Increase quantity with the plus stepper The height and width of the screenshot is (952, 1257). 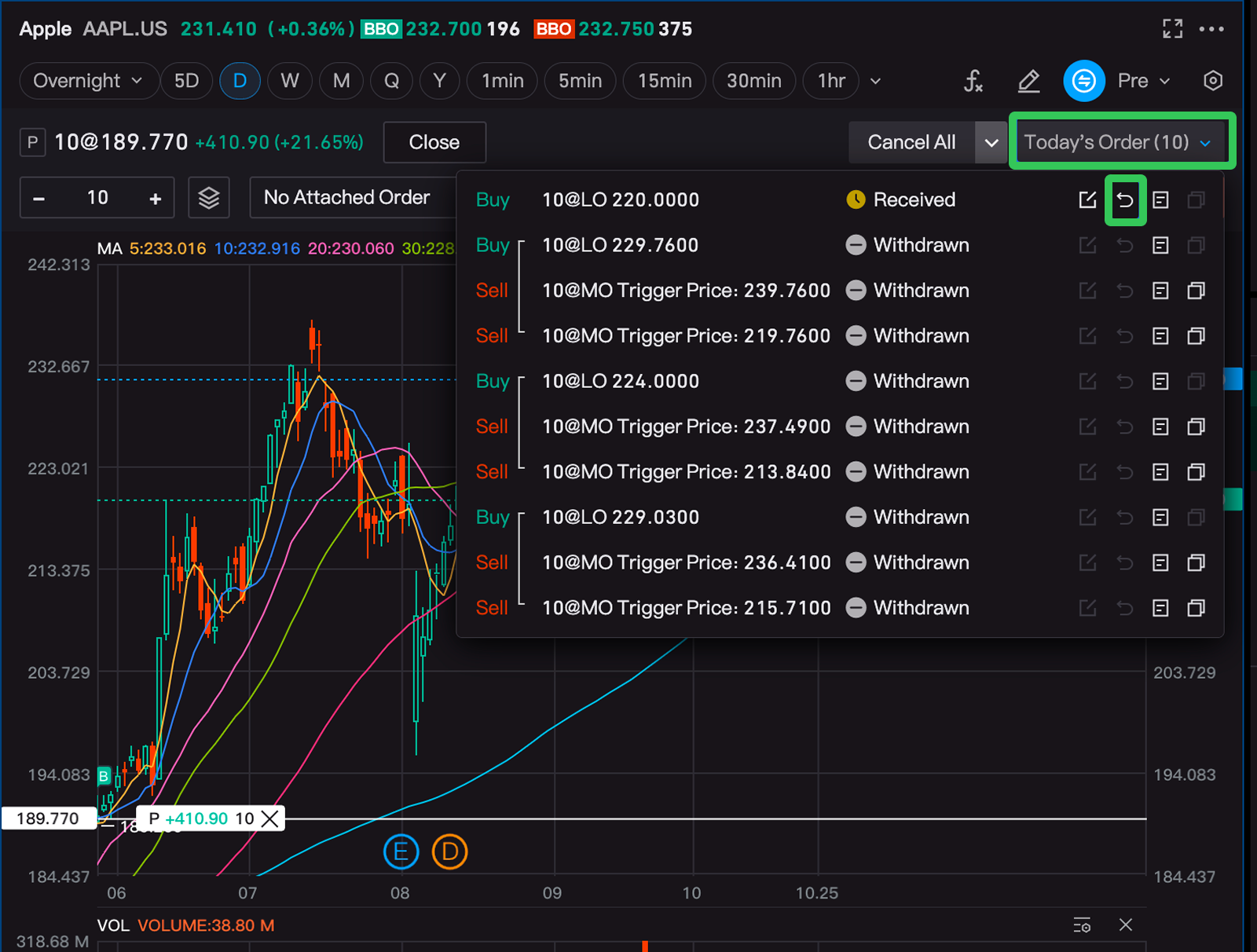156,198
